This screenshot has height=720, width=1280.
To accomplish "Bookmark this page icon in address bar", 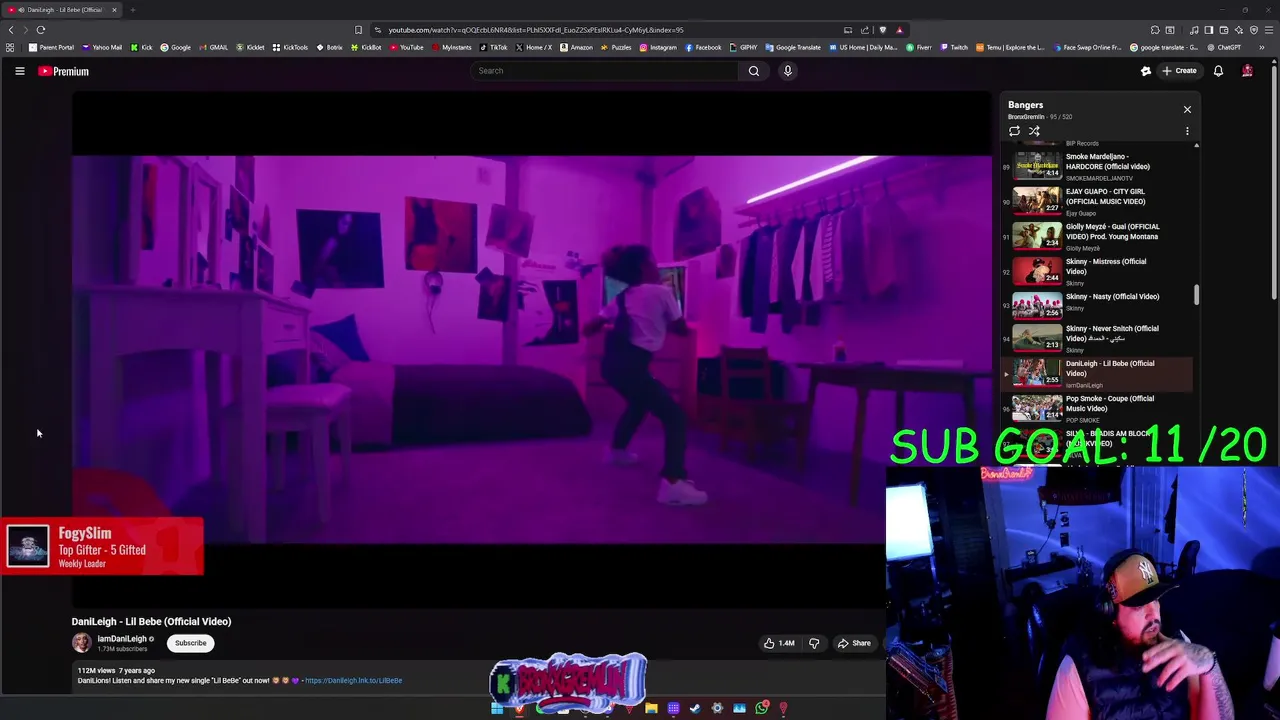I will tap(358, 30).
